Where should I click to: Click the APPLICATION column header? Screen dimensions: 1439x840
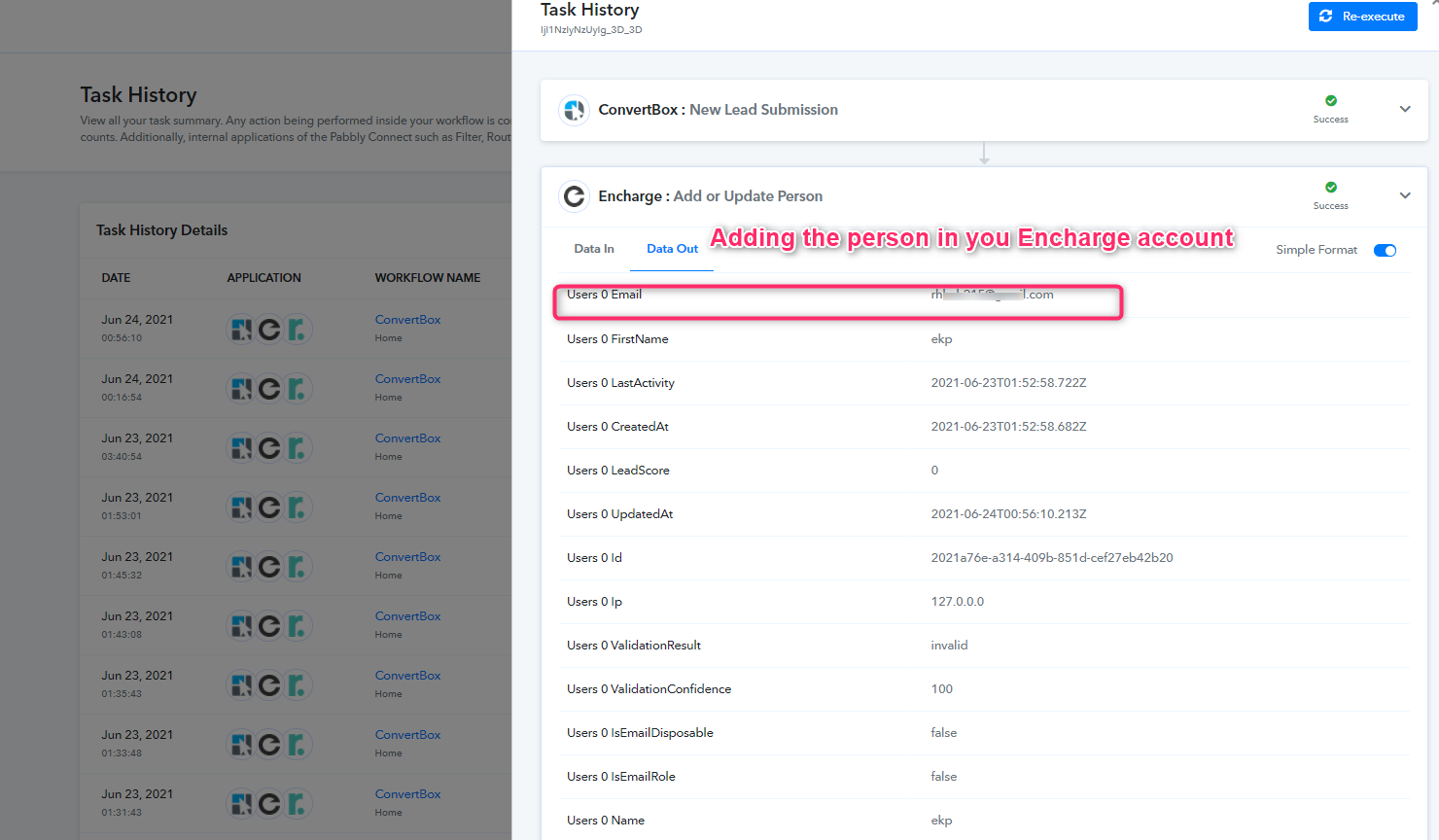tap(264, 278)
